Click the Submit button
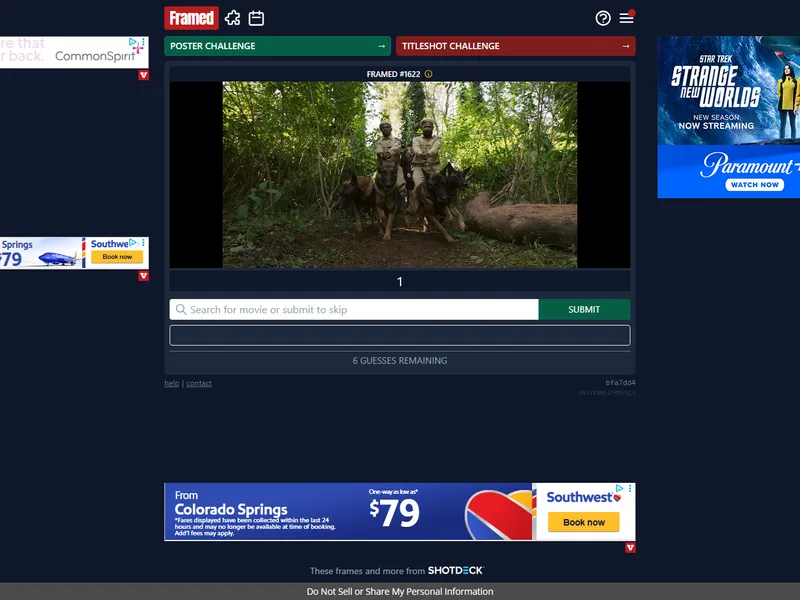The image size is (800, 600). coord(584,309)
